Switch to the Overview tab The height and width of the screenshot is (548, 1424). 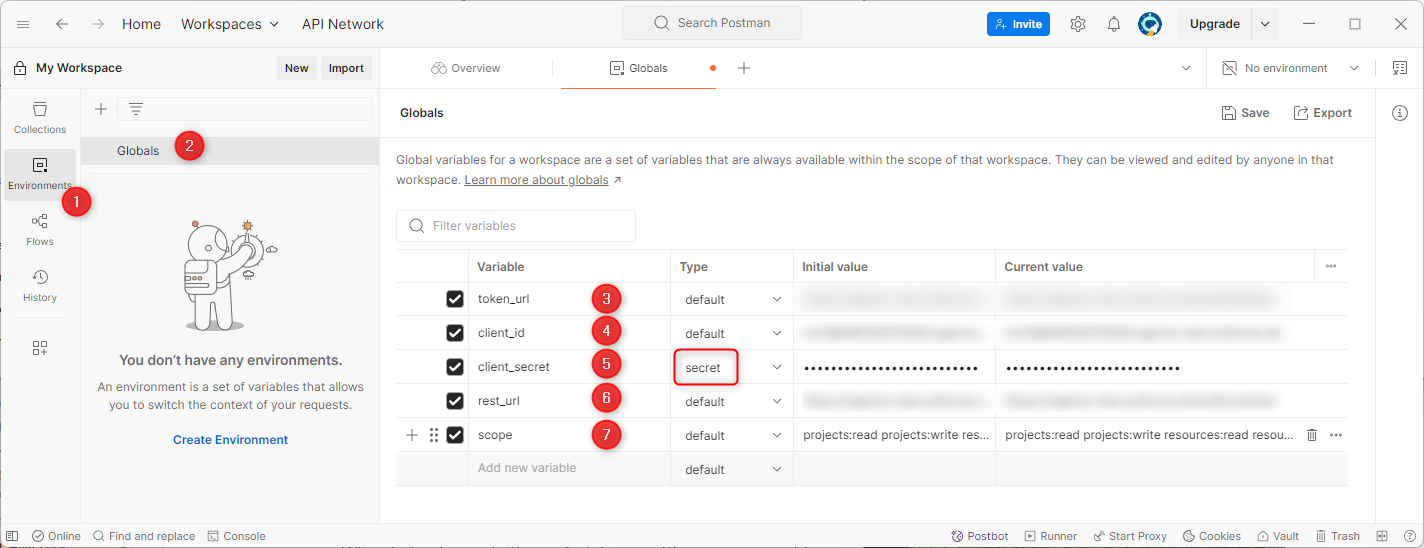pos(466,68)
